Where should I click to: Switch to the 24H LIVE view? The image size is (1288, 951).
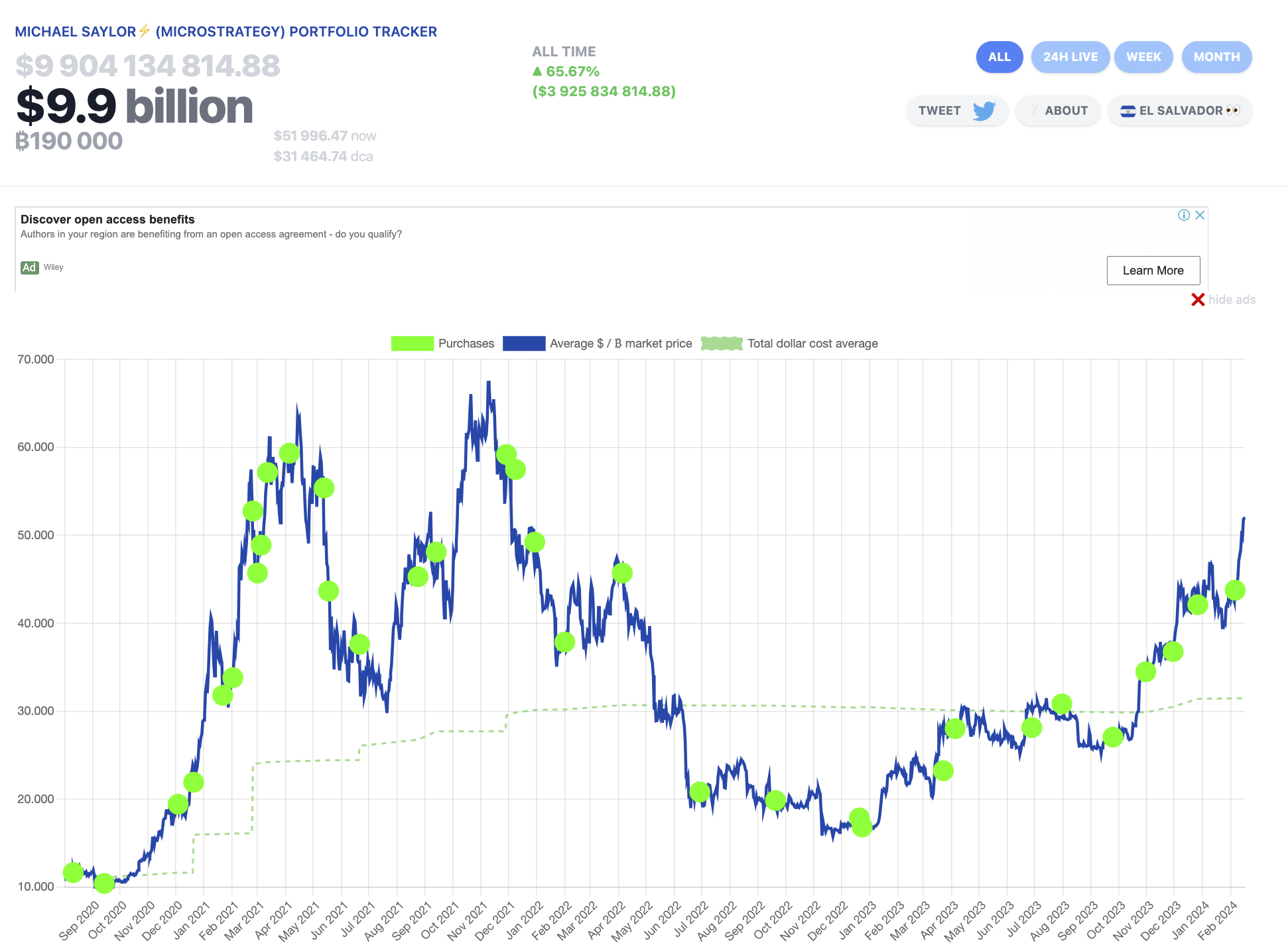(x=1070, y=57)
